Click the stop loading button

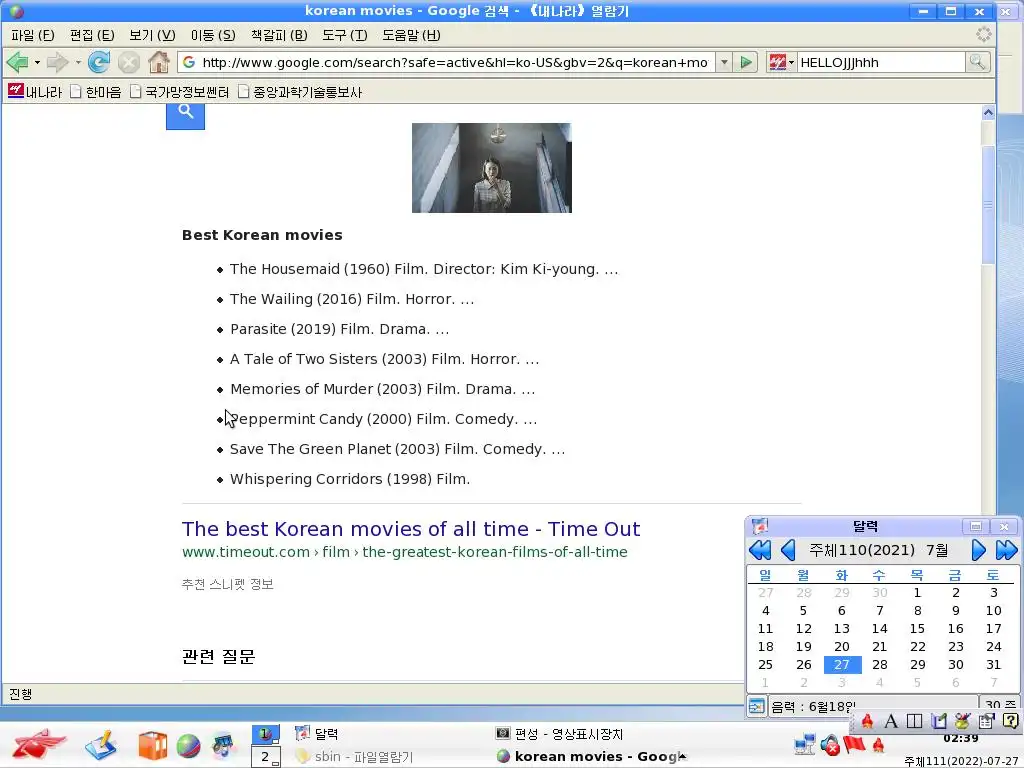pos(129,63)
